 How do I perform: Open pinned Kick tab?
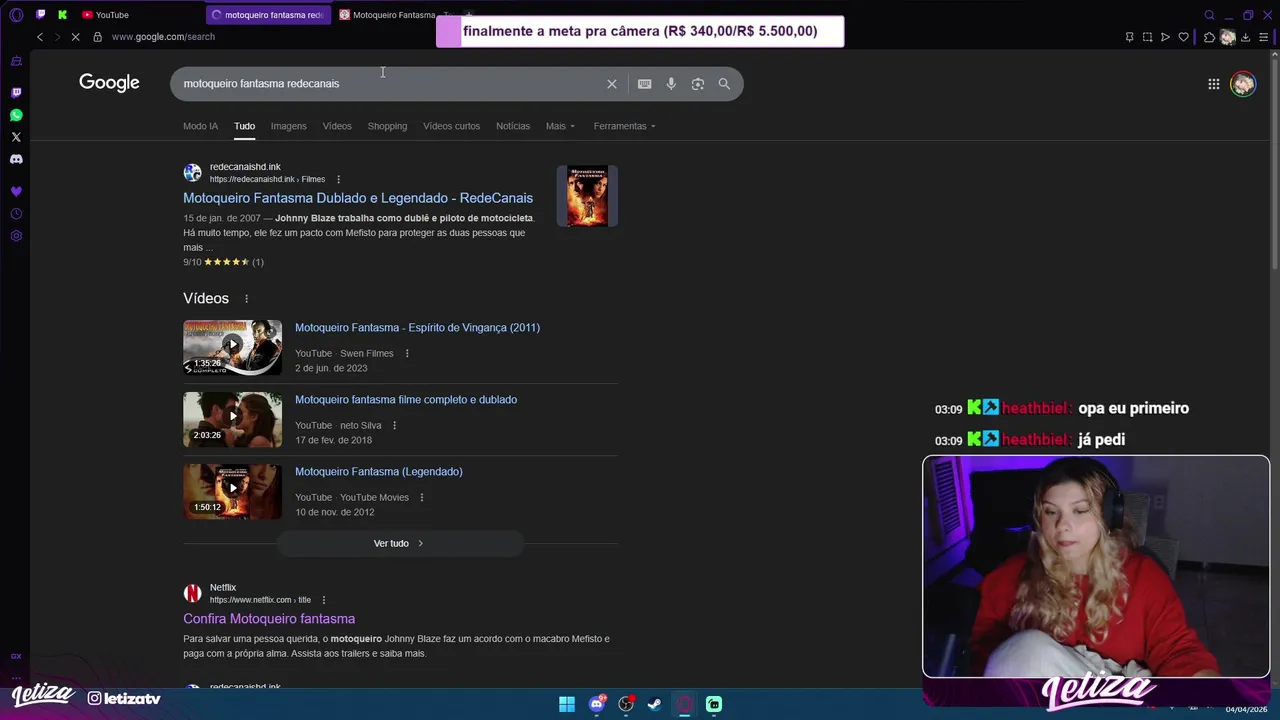pos(62,15)
